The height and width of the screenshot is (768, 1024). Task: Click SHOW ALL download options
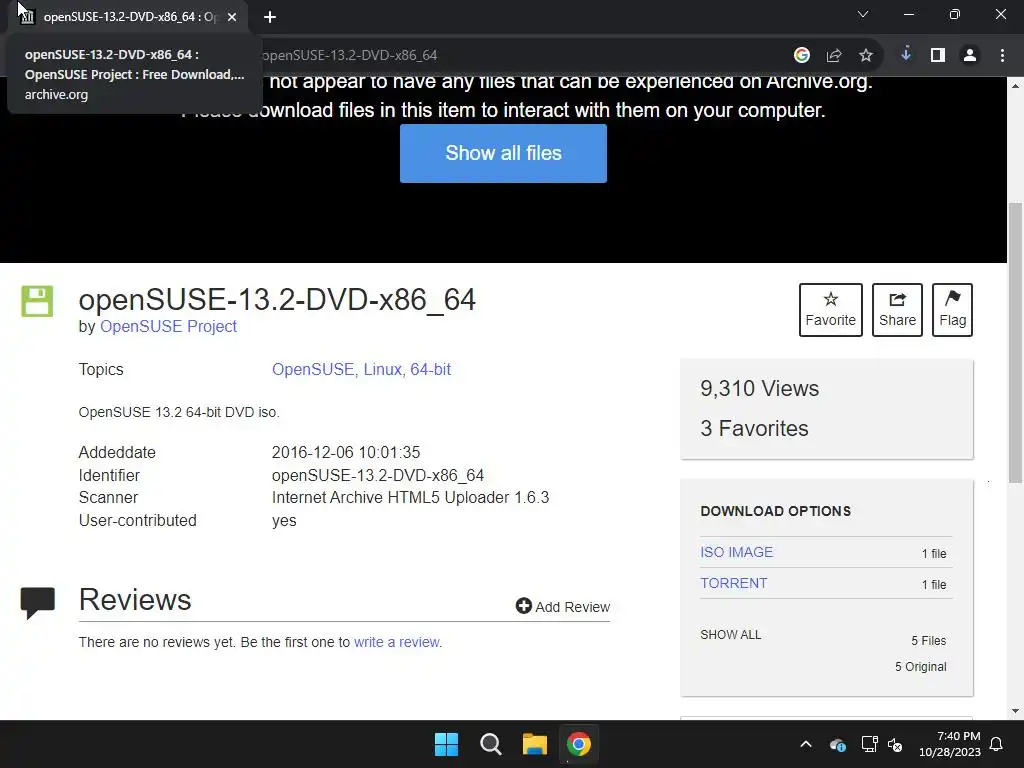click(x=731, y=635)
